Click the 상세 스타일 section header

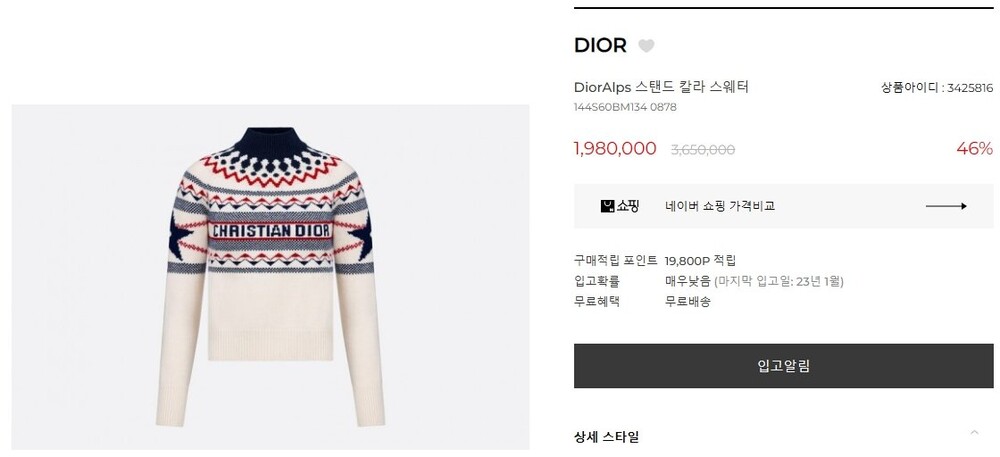click(x=607, y=437)
